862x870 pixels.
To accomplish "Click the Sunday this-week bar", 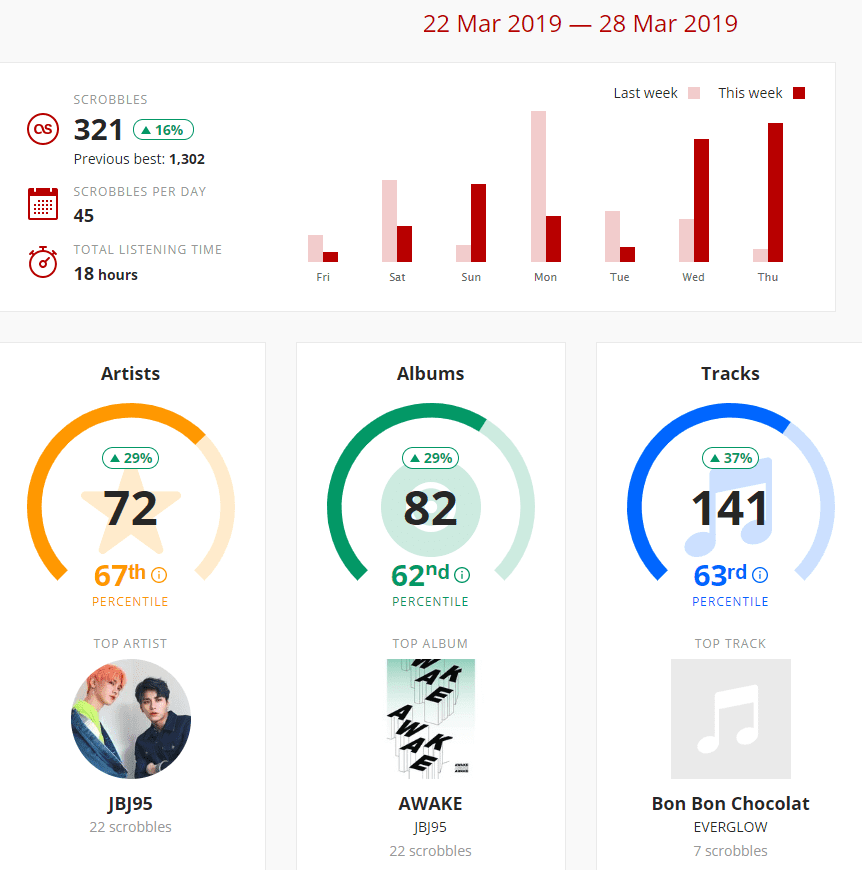I will click(479, 223).
